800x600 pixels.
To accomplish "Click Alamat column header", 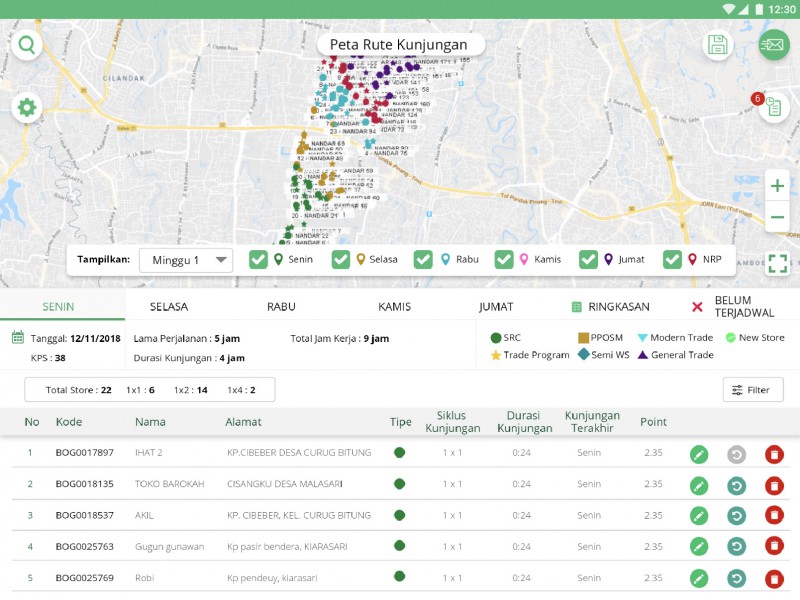I will 243,422.
